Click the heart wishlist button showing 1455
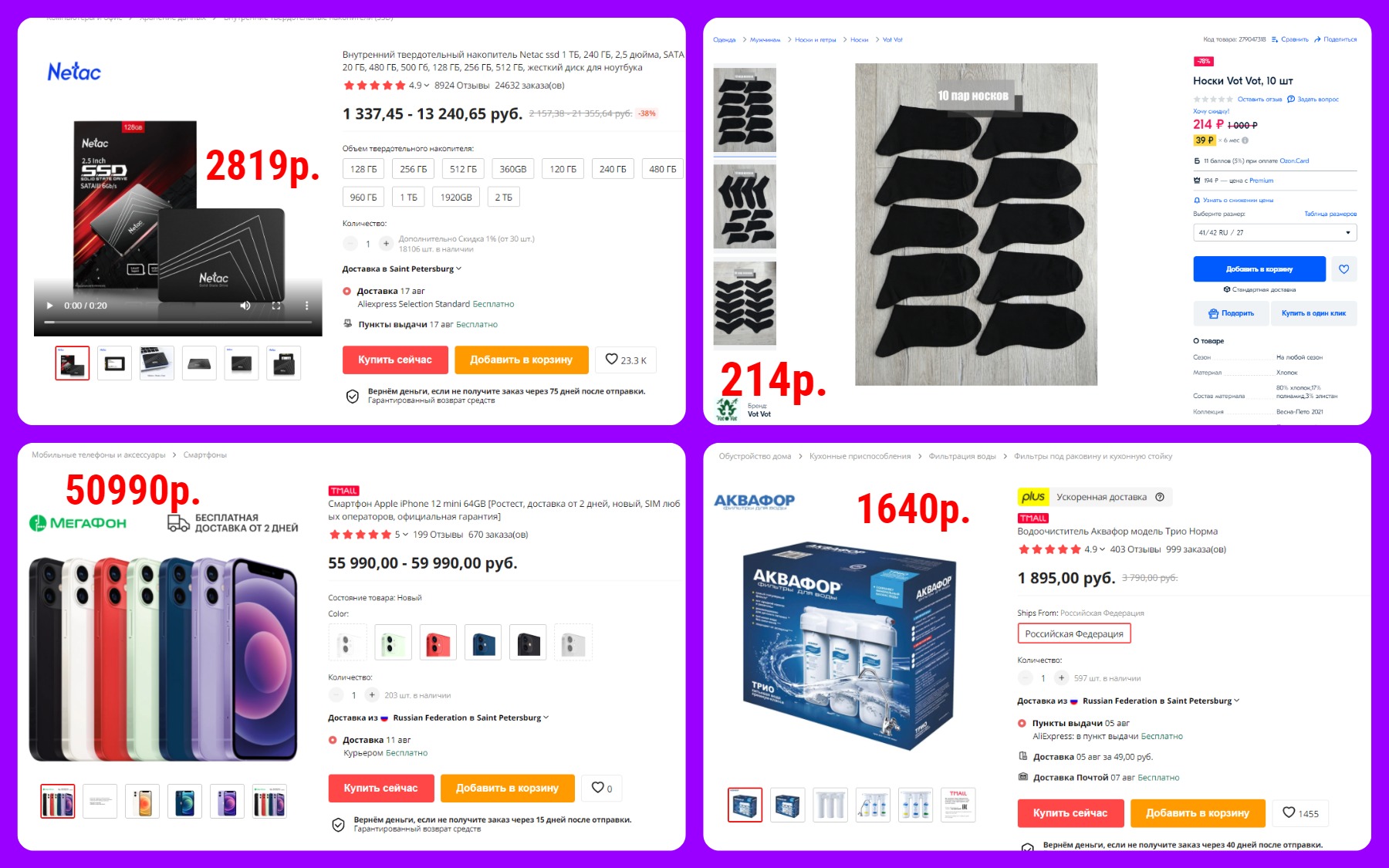Image resolution: width=1389 pixels, height=868 pixels. (x=1300, y=813)
